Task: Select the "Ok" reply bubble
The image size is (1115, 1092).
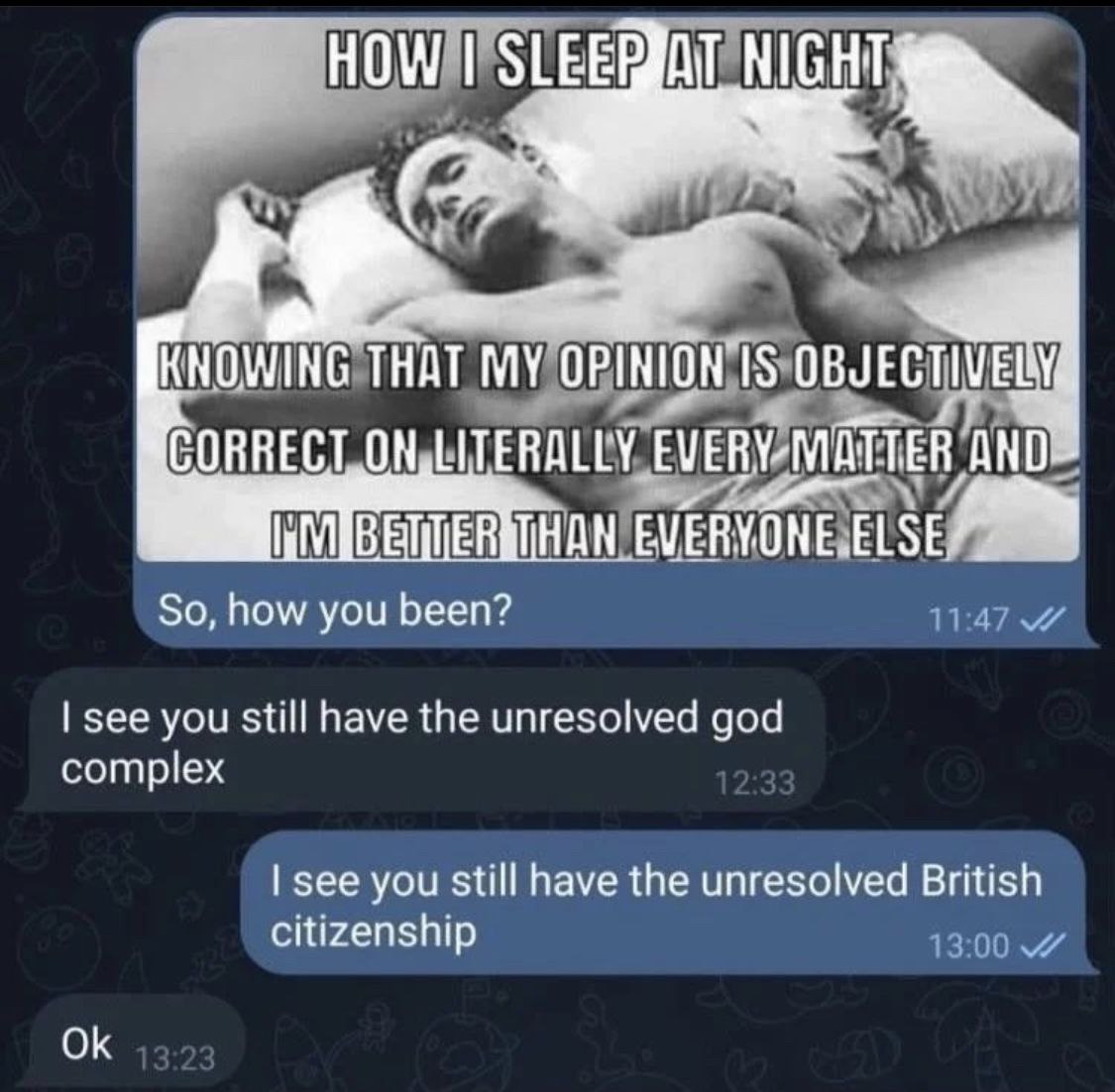Action: tap(134, 1042)
